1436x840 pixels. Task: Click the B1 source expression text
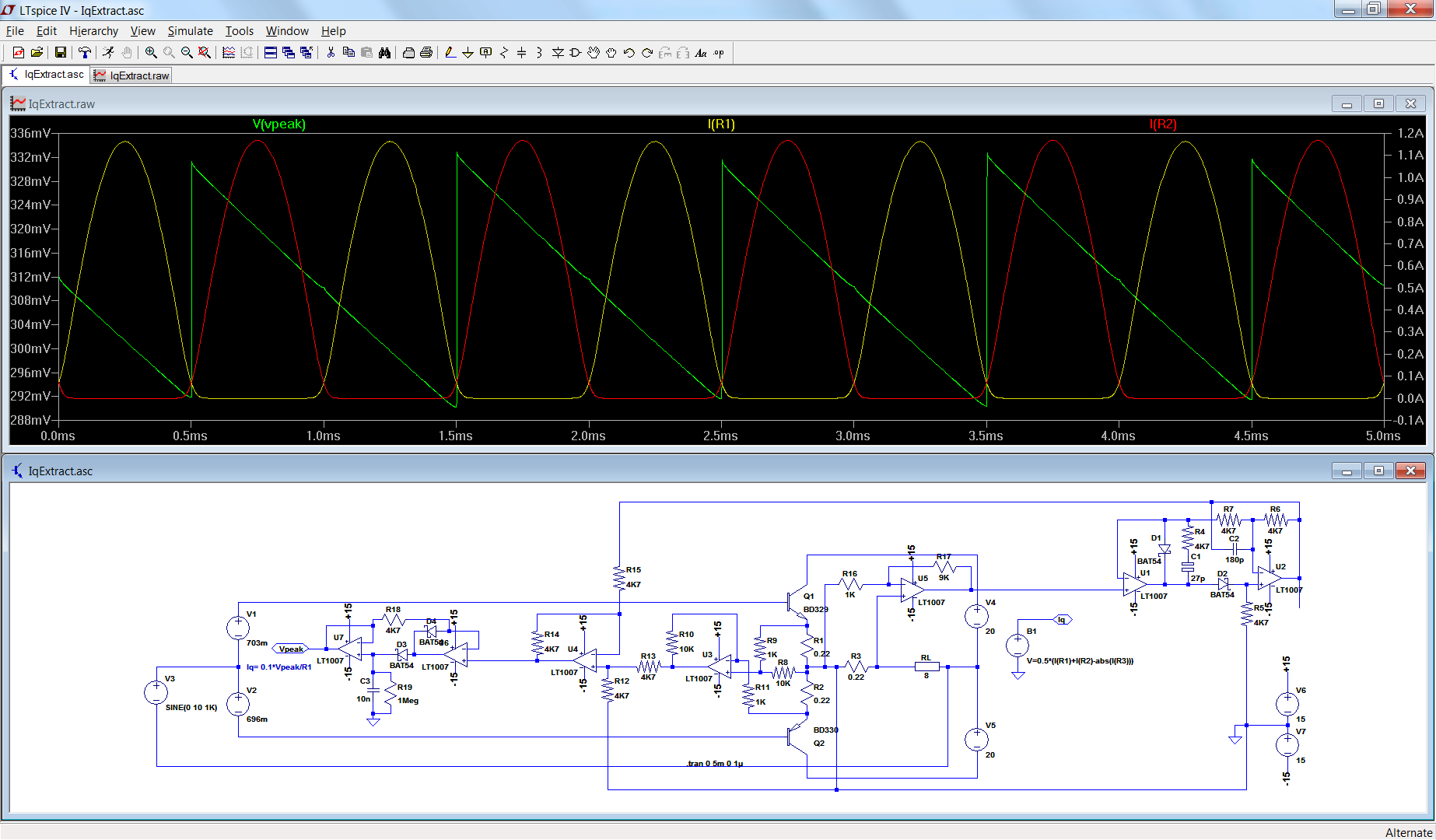coord(1080,661)
